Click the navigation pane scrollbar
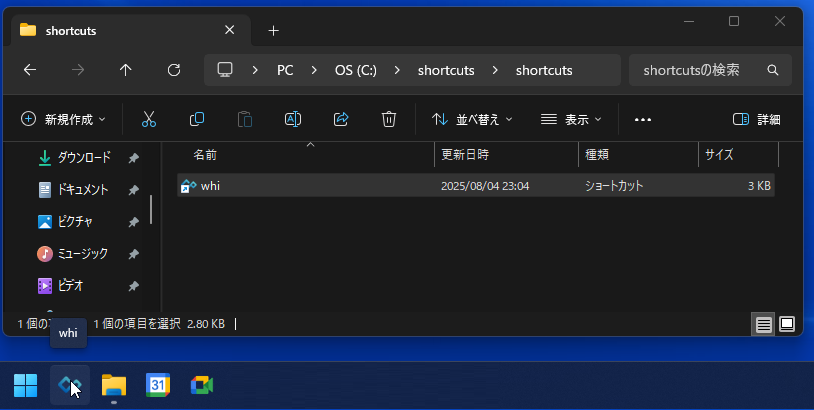The image size is (814, 410). 151,210
